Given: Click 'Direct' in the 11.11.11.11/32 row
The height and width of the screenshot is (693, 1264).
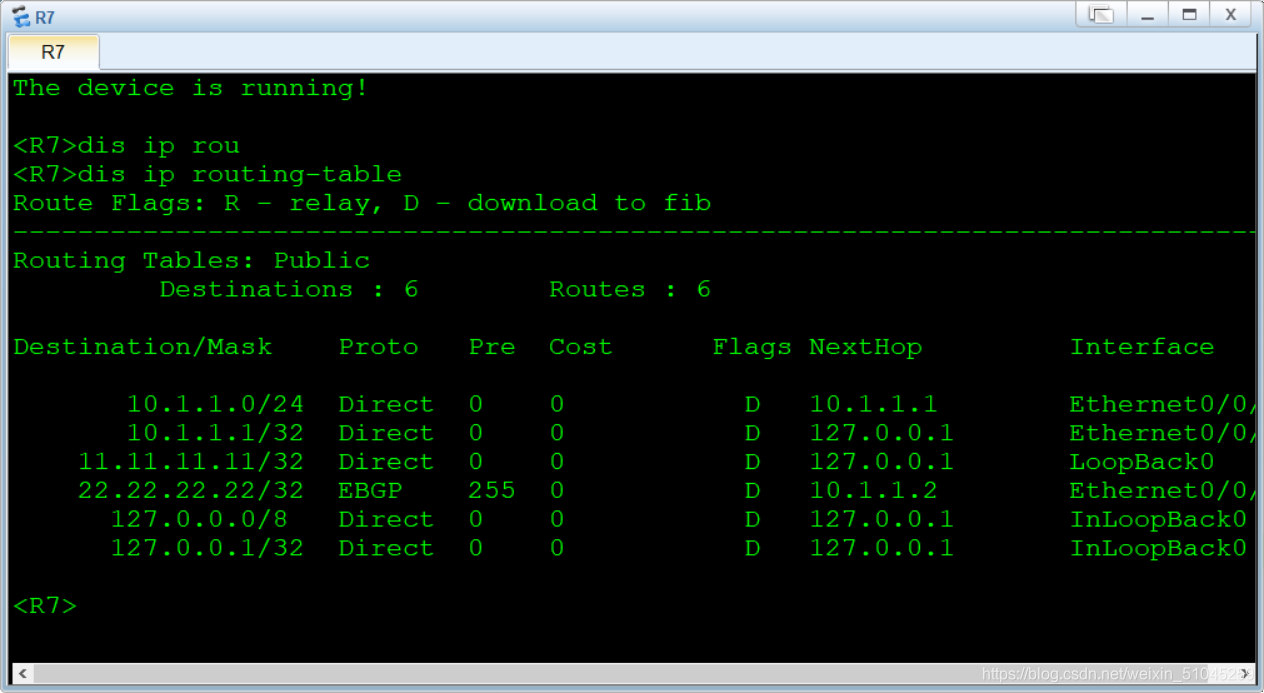Looking at the screenshot, I should (x=386, y=463).
